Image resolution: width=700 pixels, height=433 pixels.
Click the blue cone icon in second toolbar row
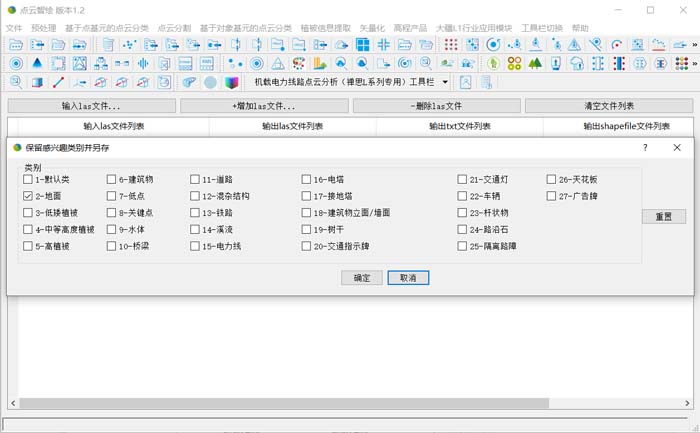[x=37, y=63]
